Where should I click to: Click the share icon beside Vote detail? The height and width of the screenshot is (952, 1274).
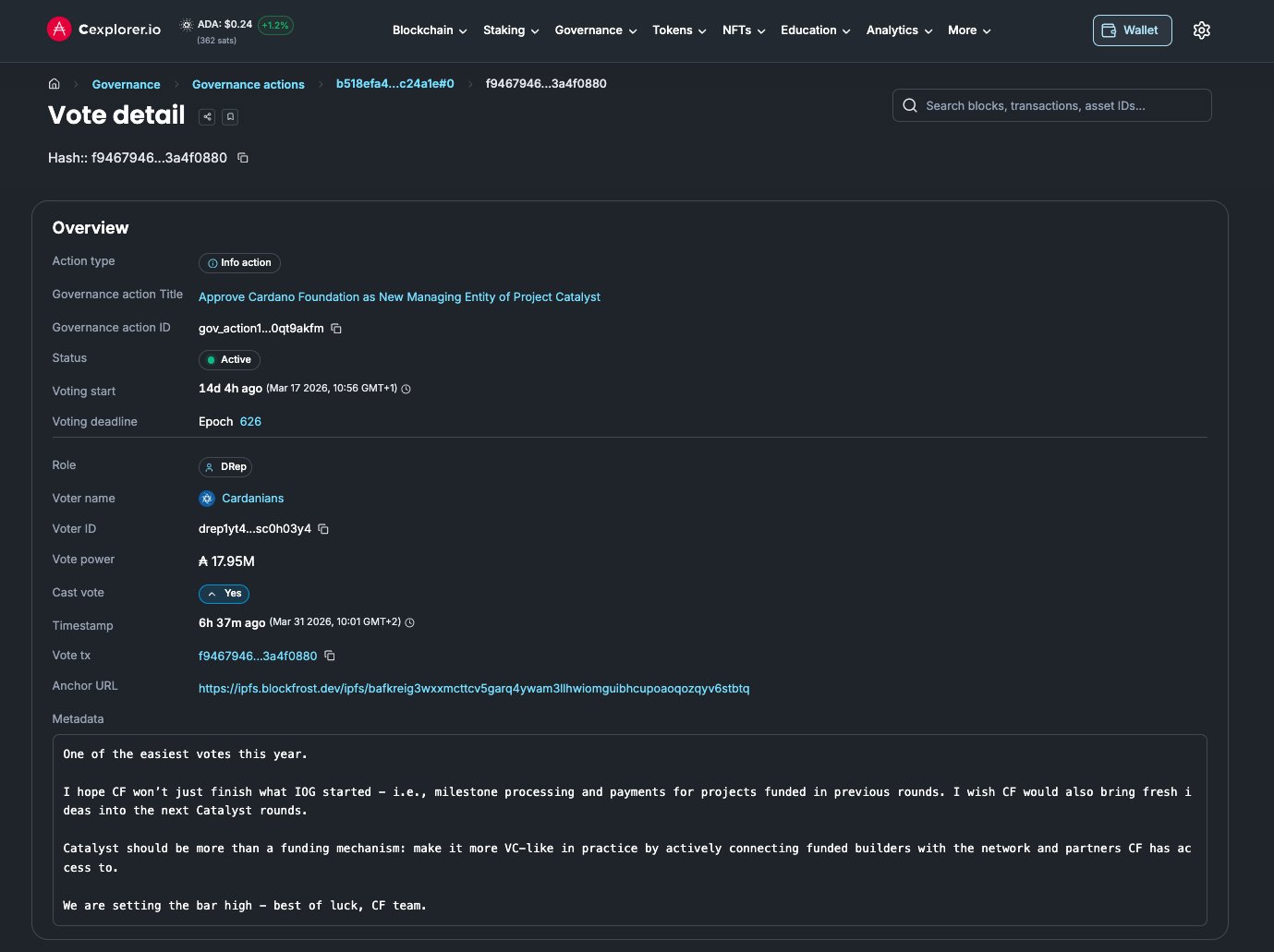[207, 116]
